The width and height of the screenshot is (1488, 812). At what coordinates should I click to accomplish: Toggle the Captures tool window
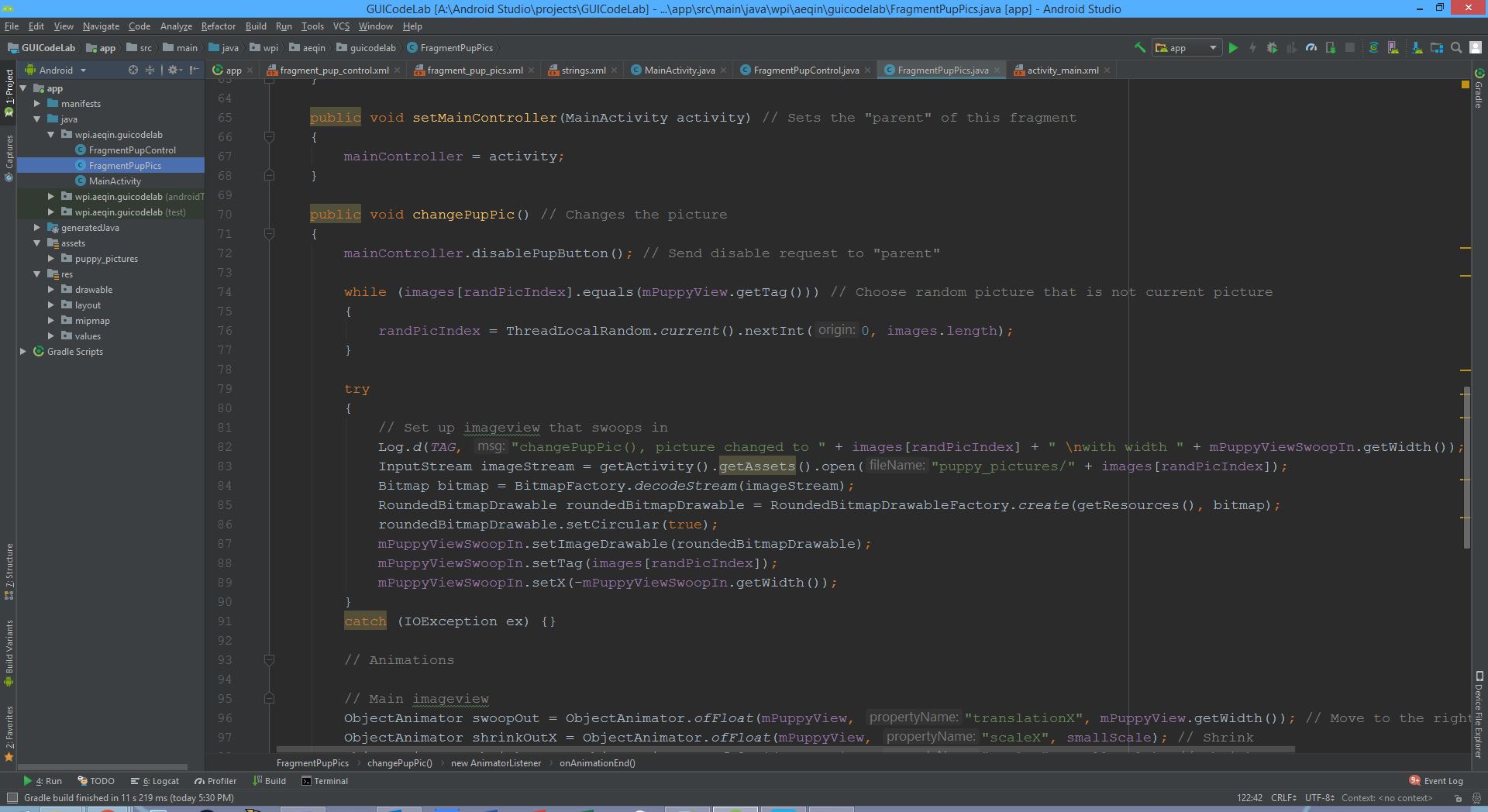9,158
